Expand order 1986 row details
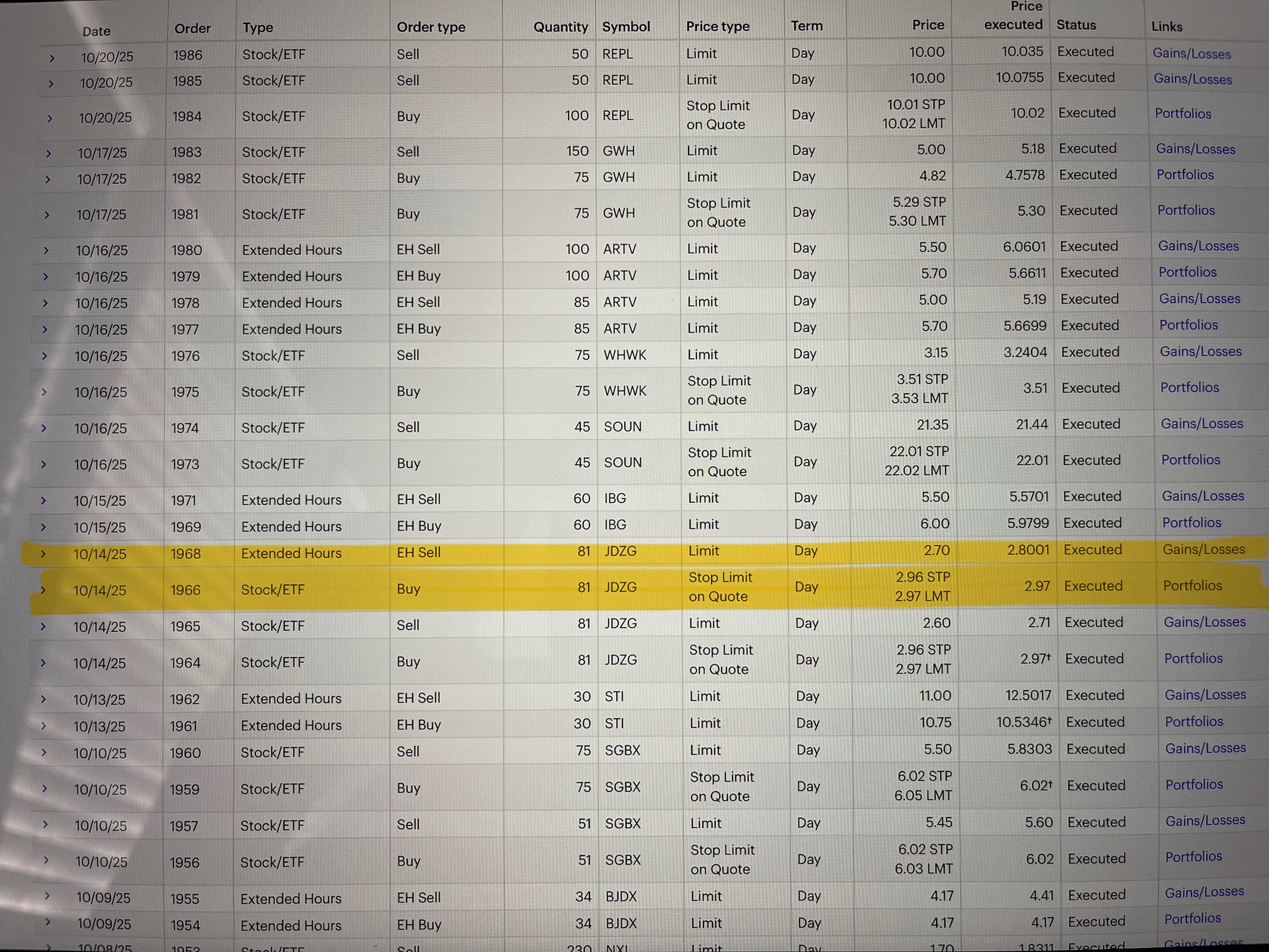Screen dimensions: 1269x952 point(52,58)
